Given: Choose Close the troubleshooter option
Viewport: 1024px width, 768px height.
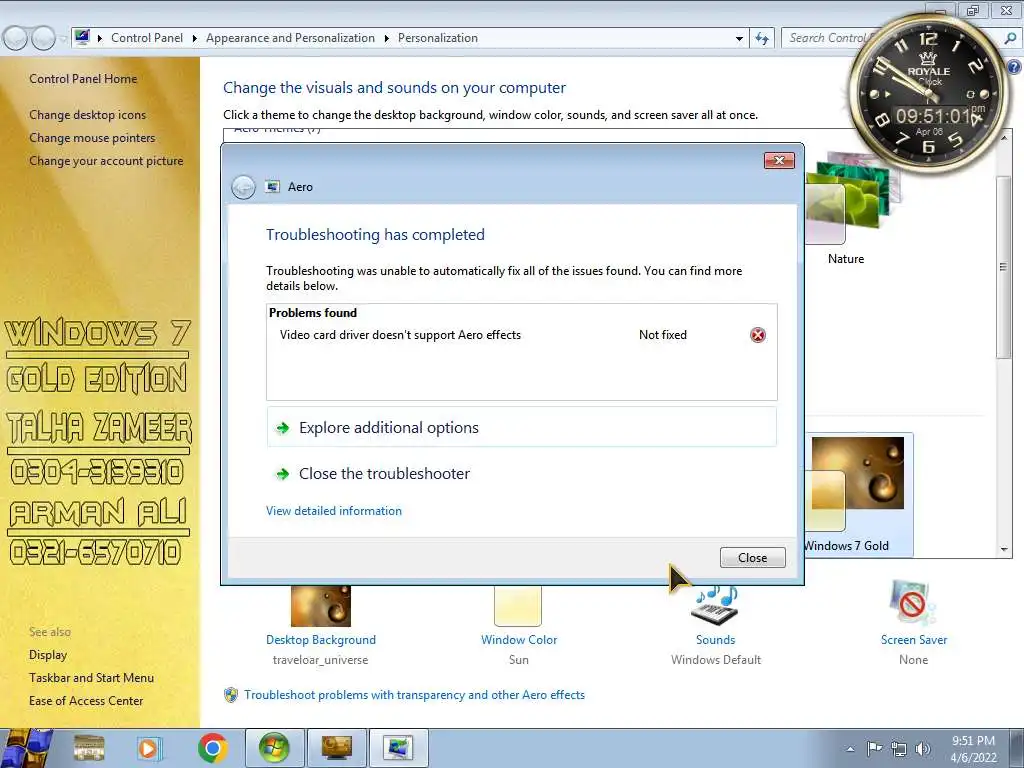Looking at the screenshot, I should (384, 474).
